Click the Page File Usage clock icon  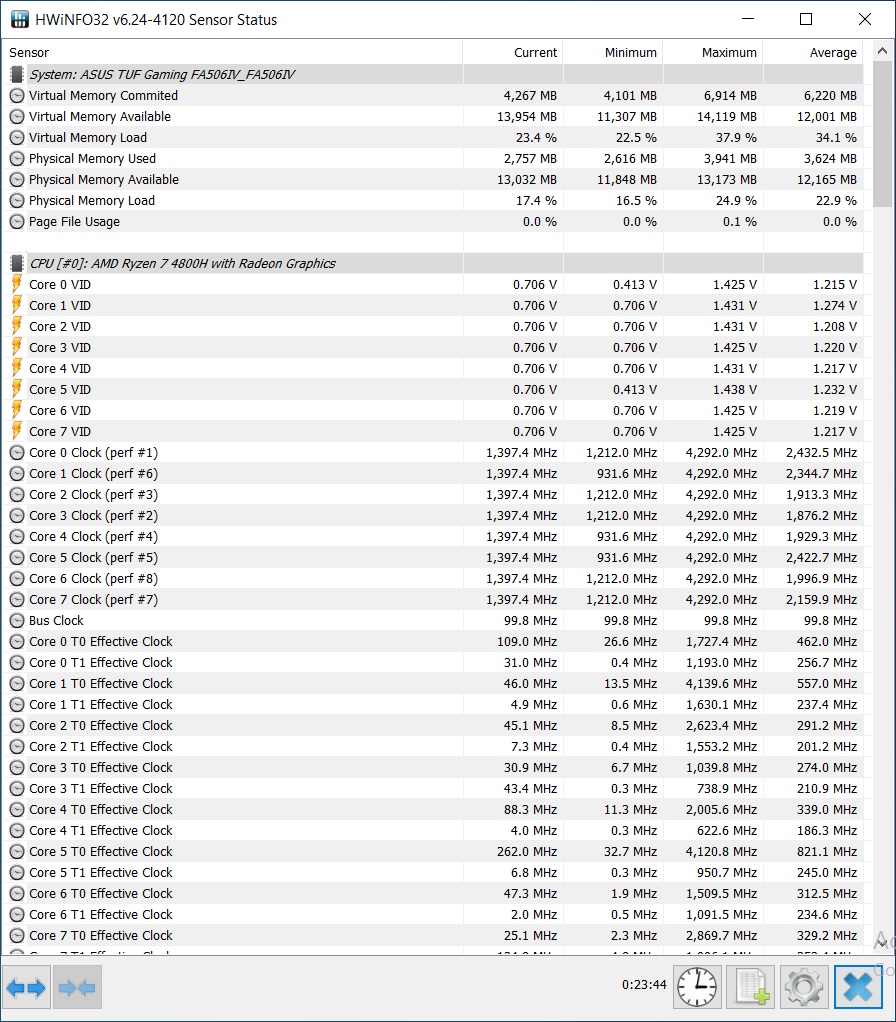point(17,222)
